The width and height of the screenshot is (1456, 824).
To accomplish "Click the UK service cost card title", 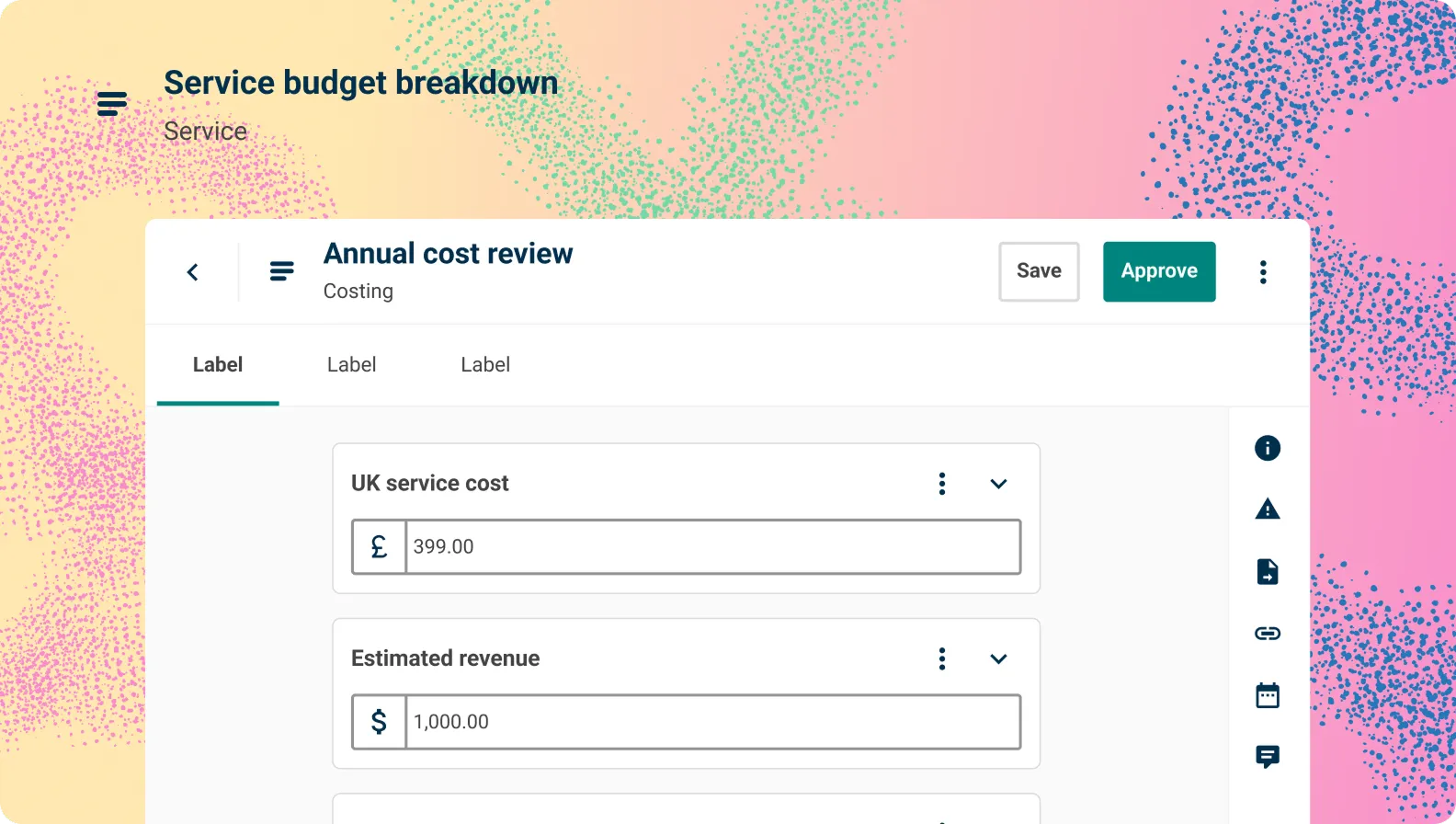I will 430,484.
